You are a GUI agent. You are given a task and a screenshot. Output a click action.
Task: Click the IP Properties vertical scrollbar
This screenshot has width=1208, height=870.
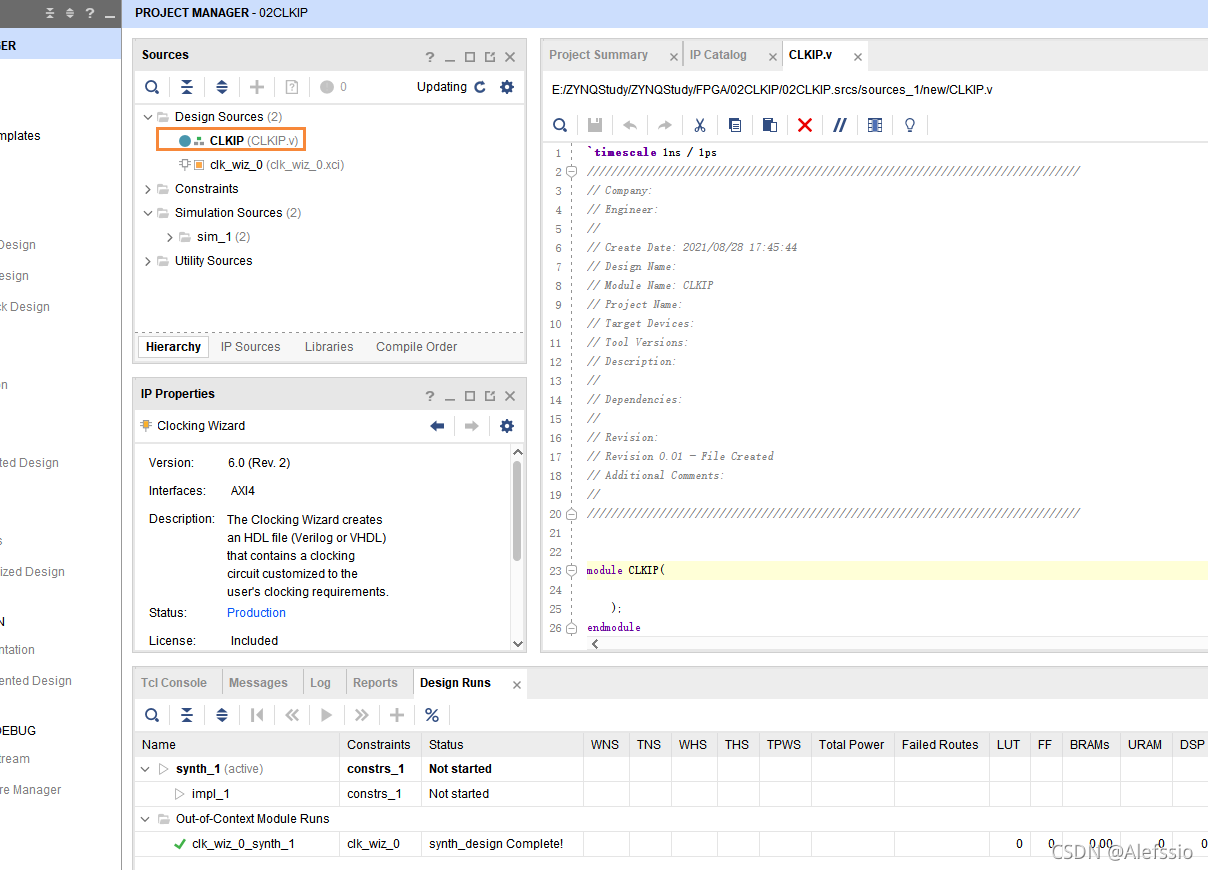(517, 512)
